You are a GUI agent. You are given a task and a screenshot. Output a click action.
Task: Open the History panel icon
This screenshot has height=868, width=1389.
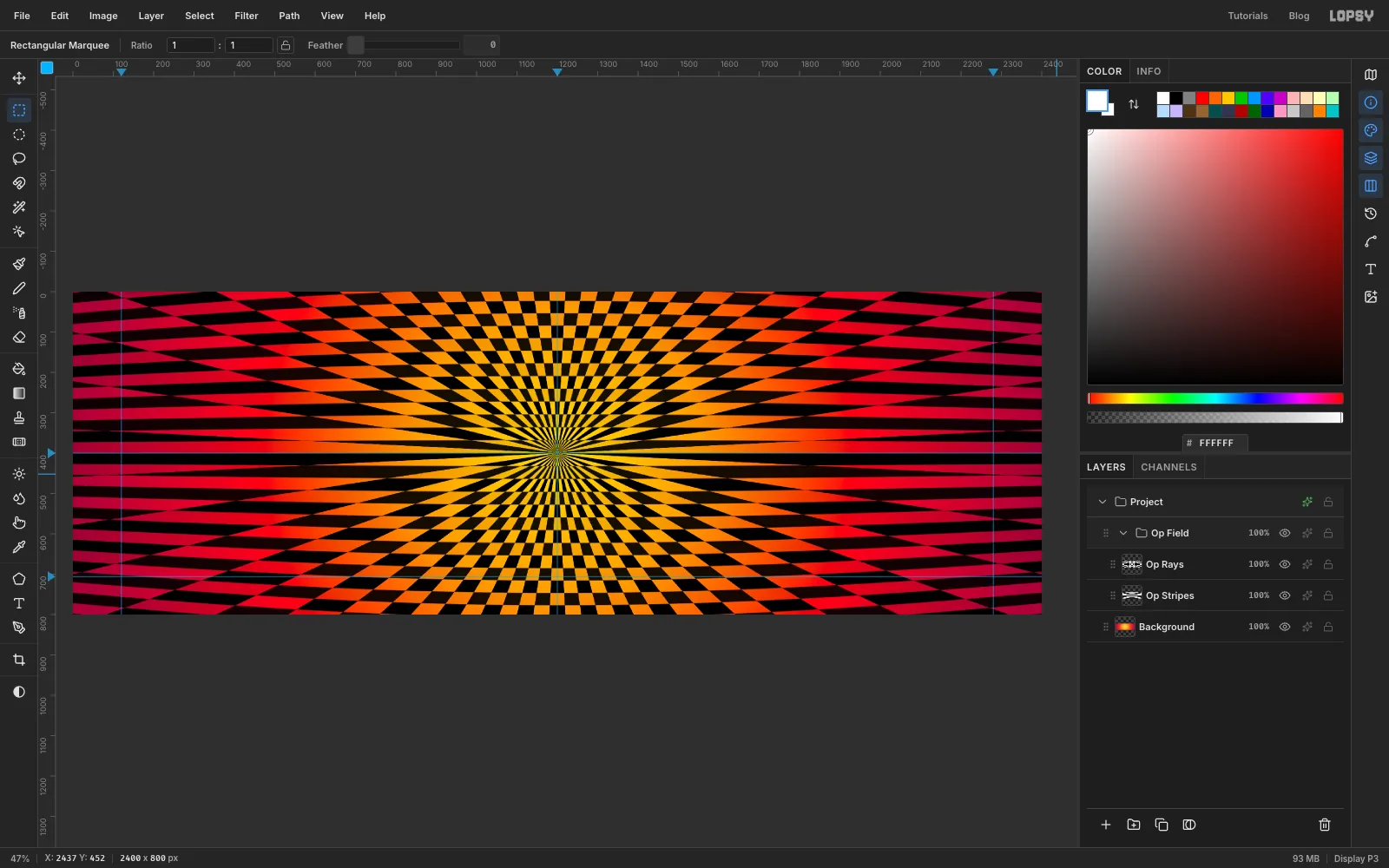point(1371,214)
